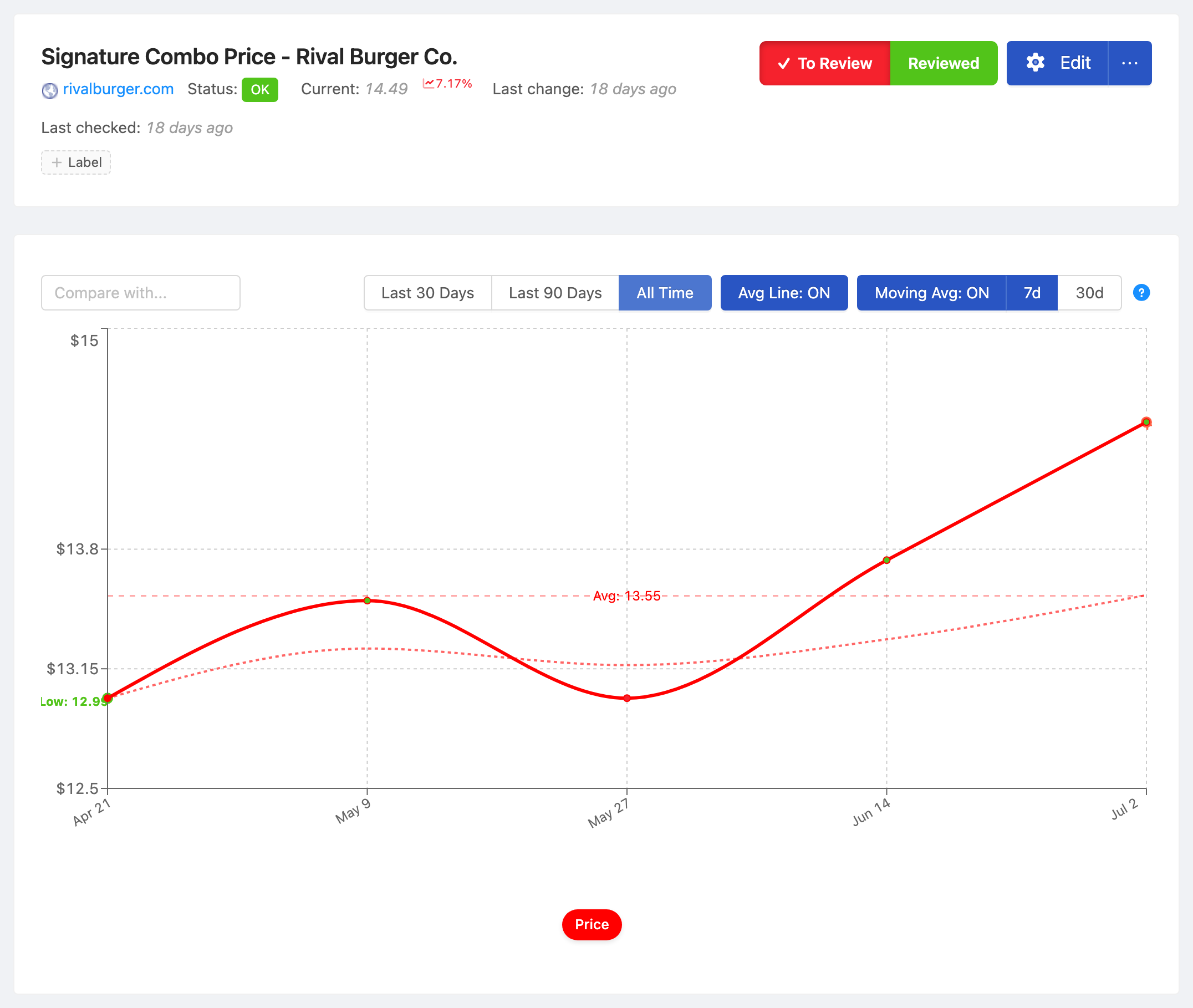Screen dimensions: 1193x1008
Task: Select the All Time range
Action: coord(665,293)
